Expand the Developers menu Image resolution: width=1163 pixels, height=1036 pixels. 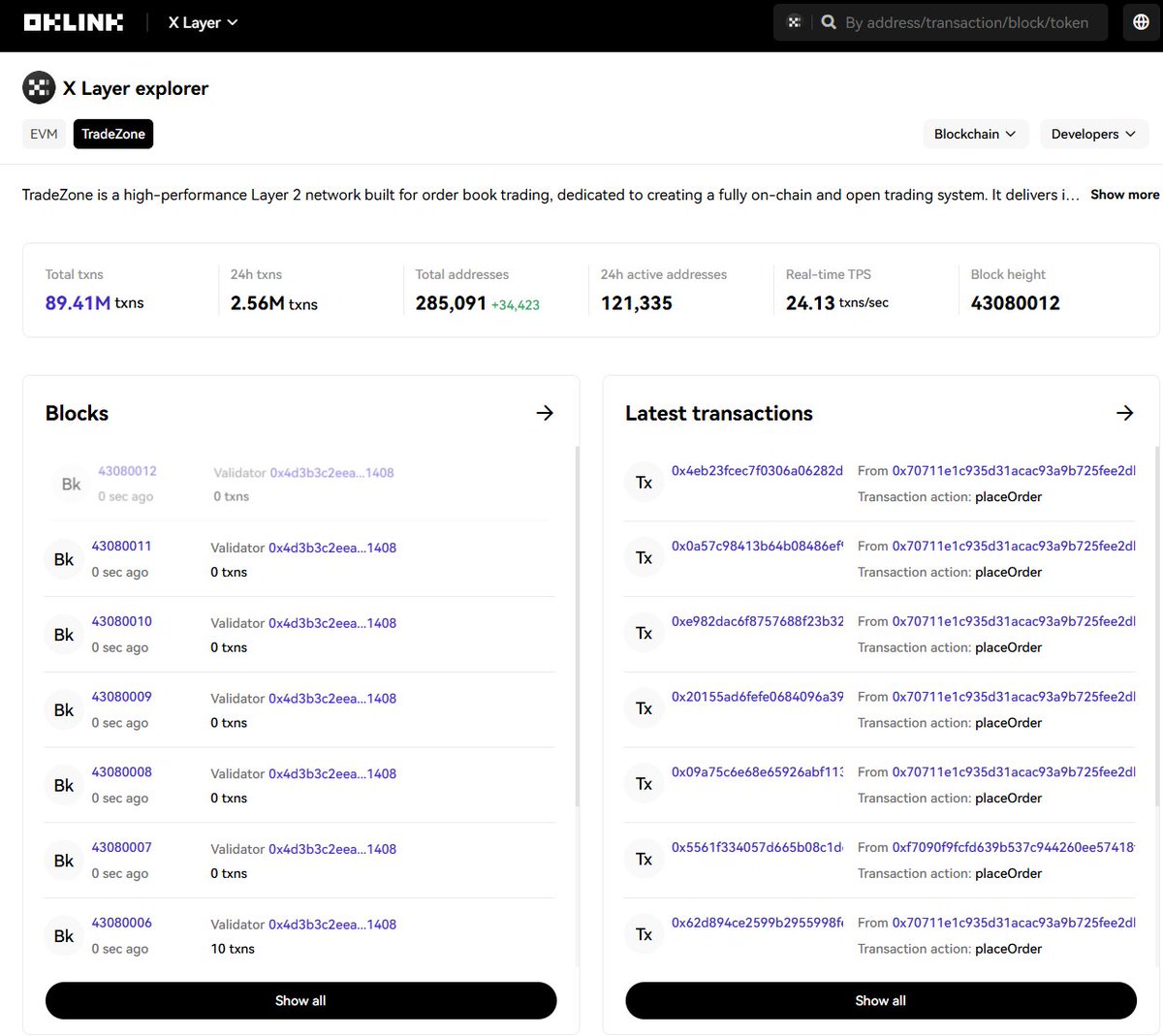tap(1093, 134)
